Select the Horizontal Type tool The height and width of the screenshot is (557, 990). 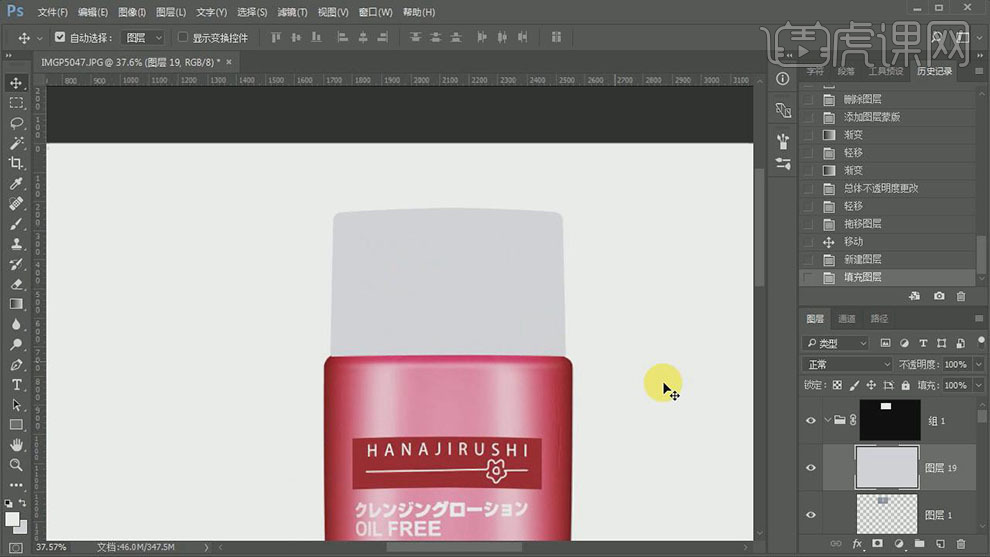click(16, 385)
